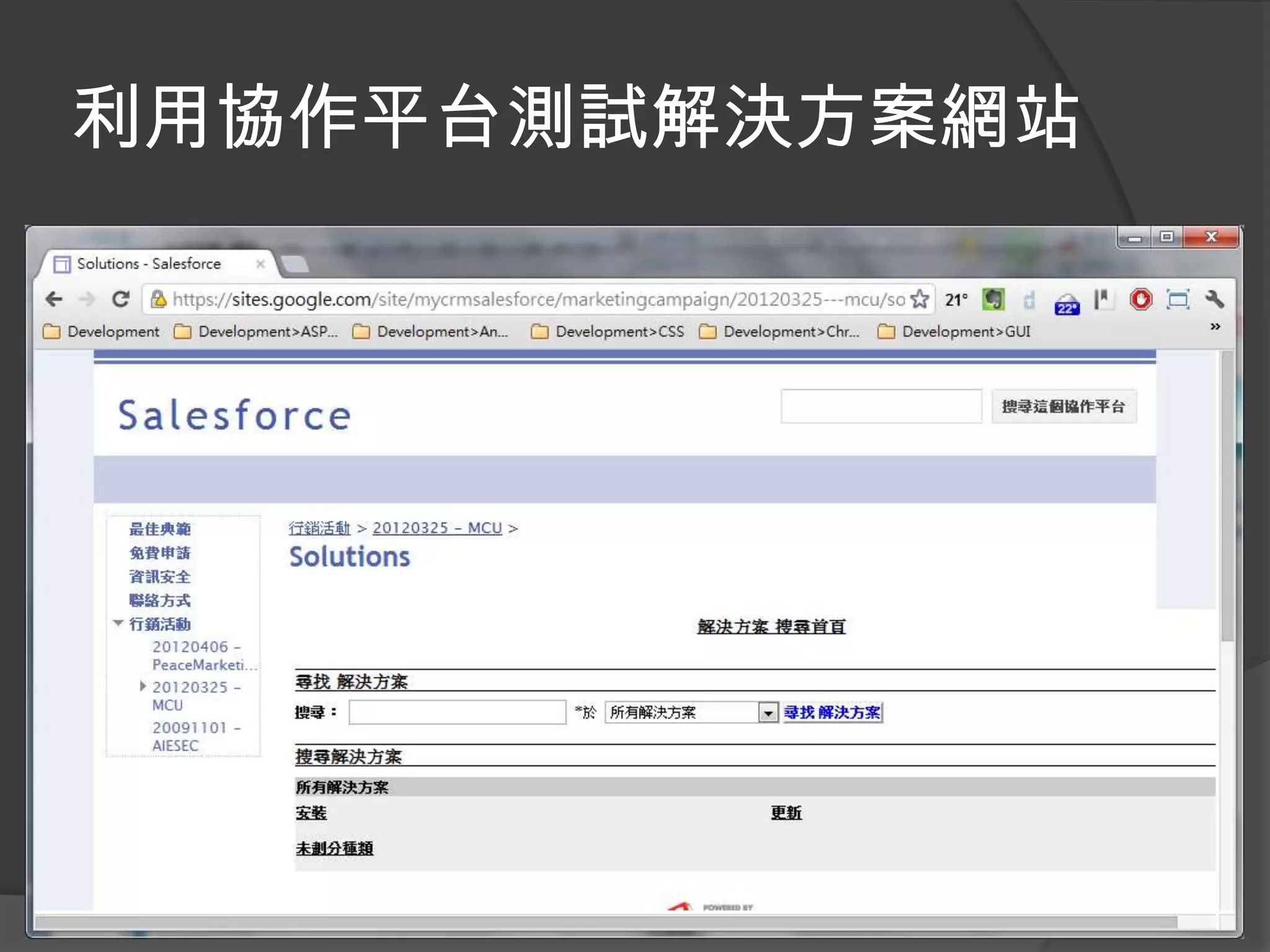The height and width of the screenshot is (952, 1270).
Task: Click the Solutions page heading
Action: coord(350,557)
